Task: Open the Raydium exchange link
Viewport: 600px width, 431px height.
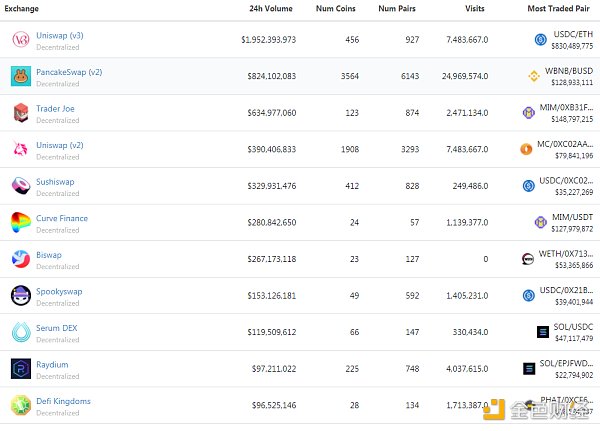Action: 52,364
